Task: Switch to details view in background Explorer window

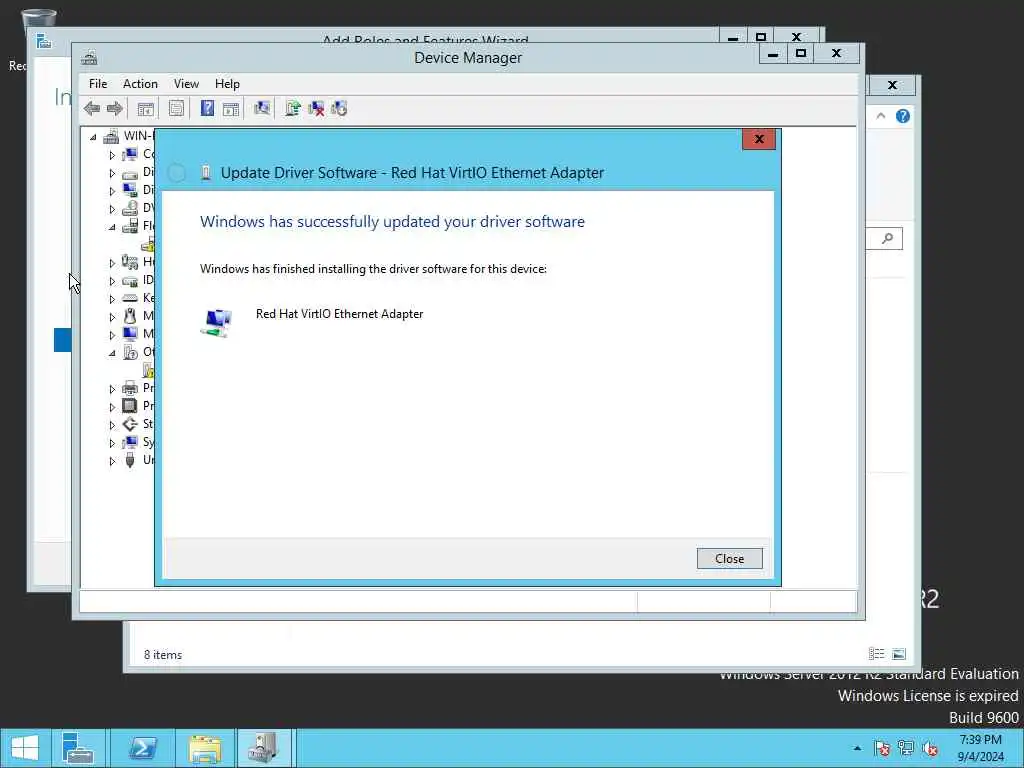Action: (x=876, y=654)
